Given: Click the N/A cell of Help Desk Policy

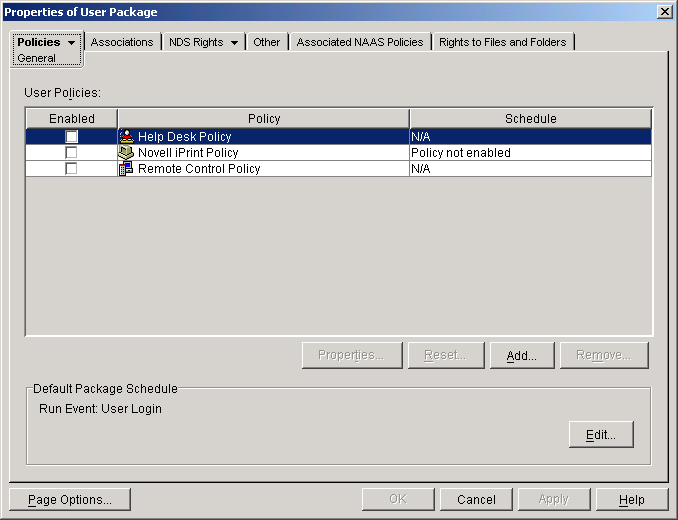Looking at the screenshot, I should click(530, 137).
